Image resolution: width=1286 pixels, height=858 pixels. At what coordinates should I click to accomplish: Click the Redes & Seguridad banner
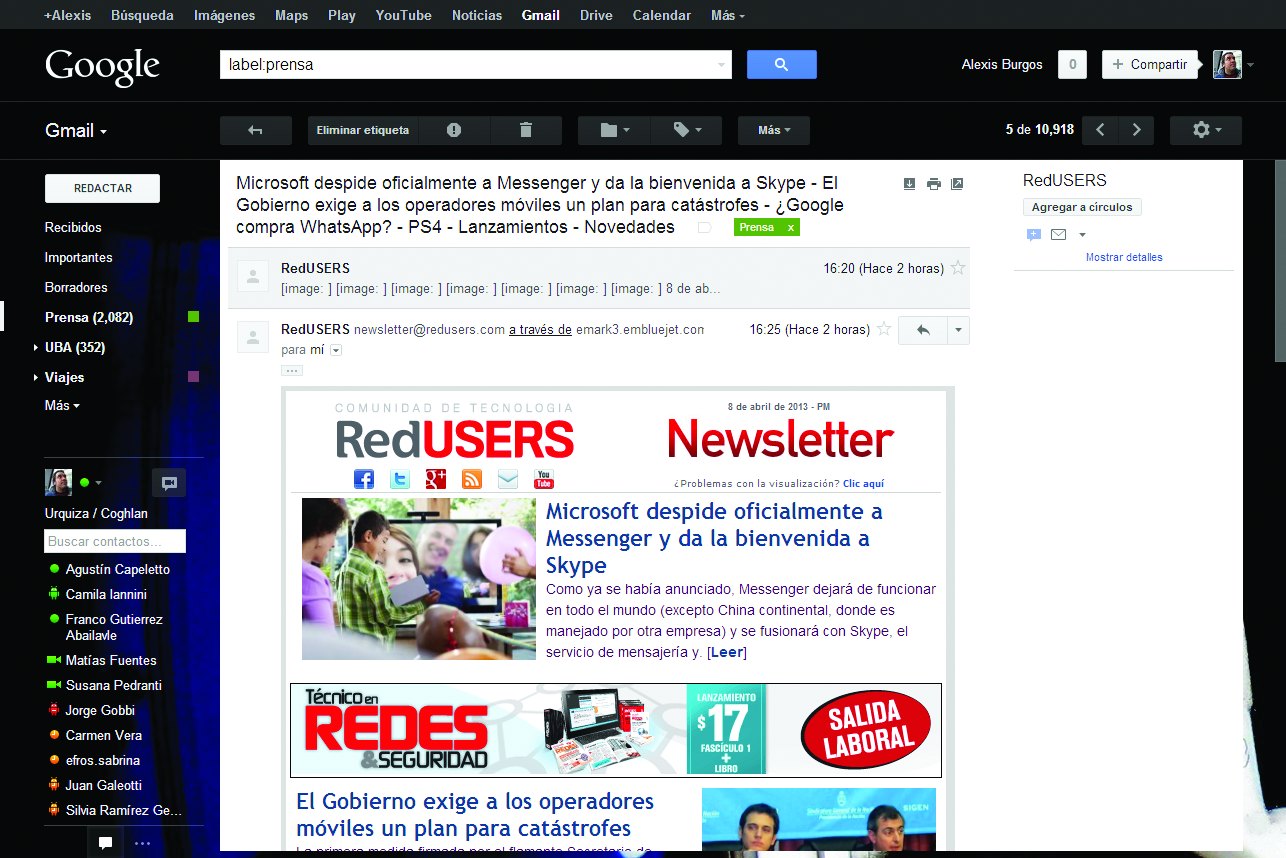click(x=616, y=730)
